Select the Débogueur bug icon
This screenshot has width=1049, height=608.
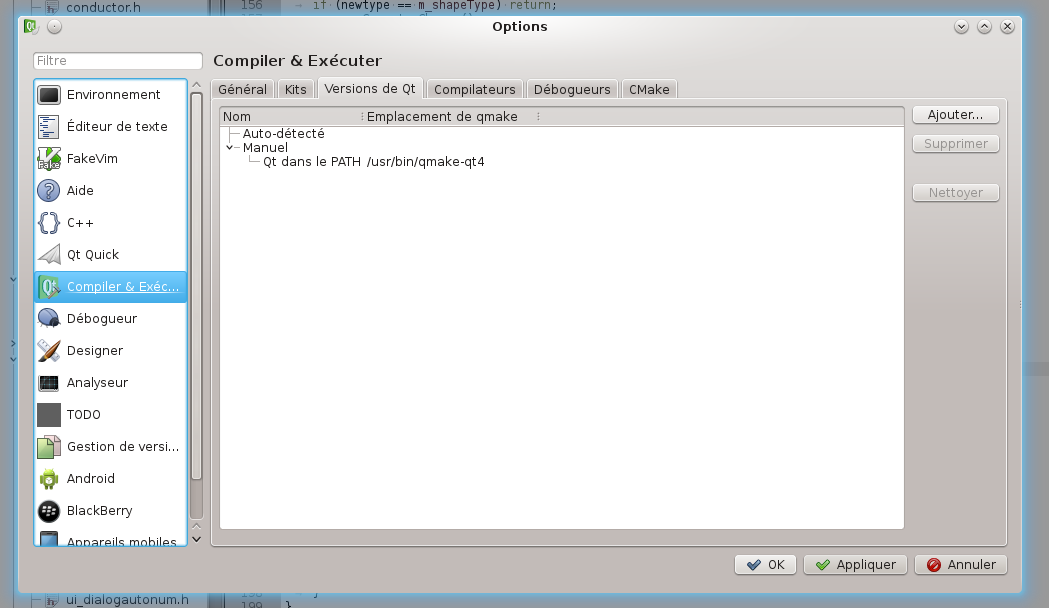49,318
